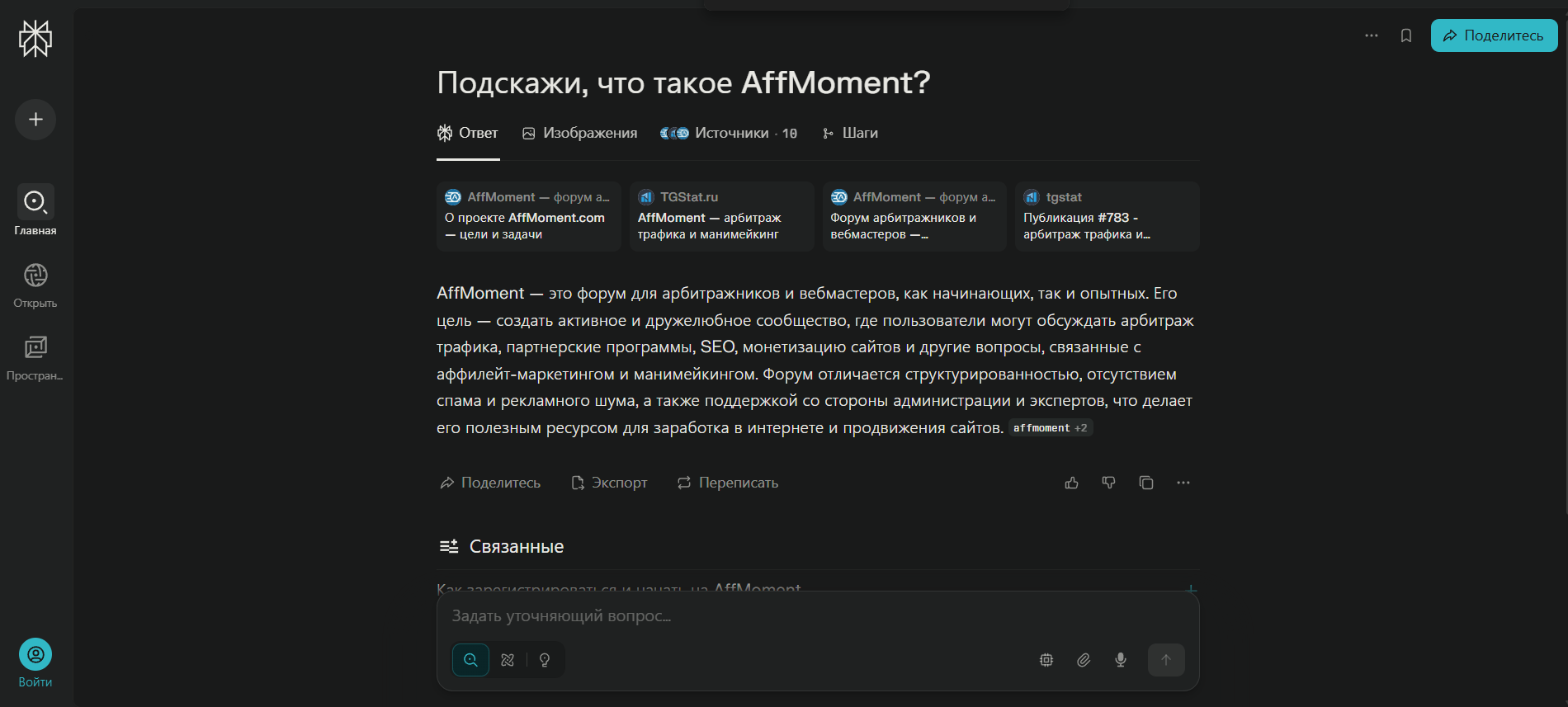Screen dimensions: 1568x707
Task: Start a new thread with plus button
Action: [x=35, y=120]
